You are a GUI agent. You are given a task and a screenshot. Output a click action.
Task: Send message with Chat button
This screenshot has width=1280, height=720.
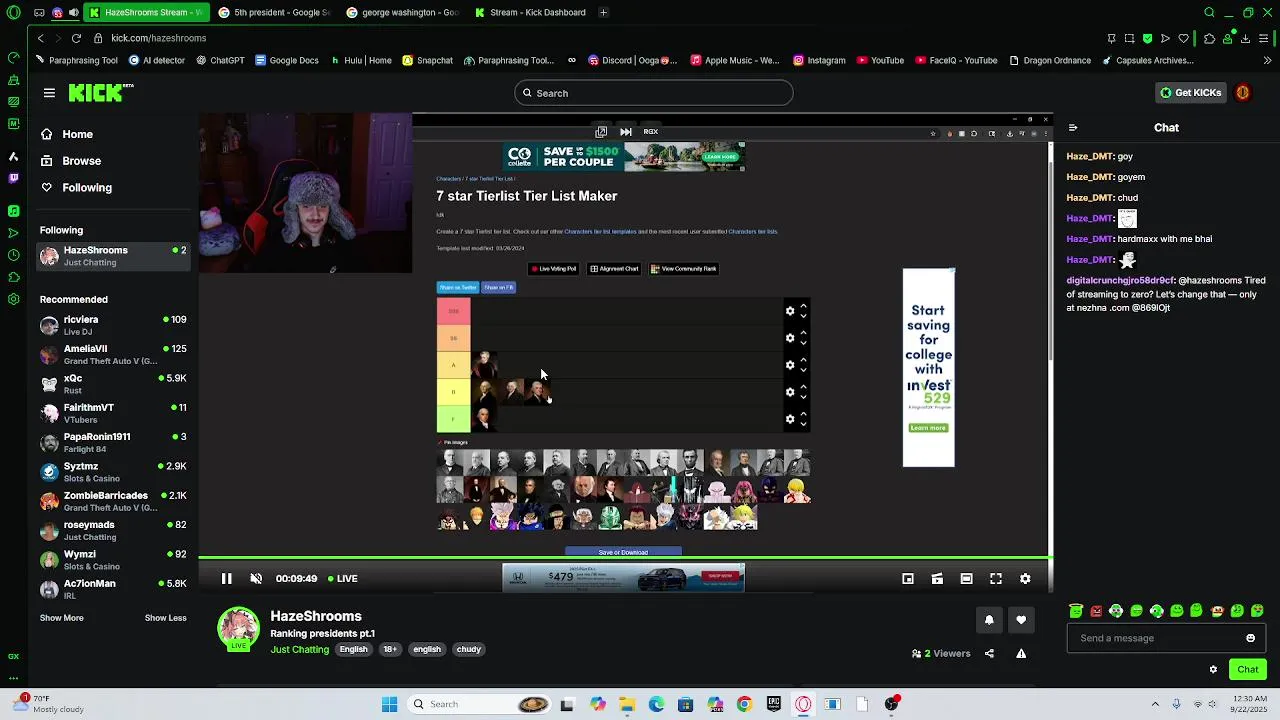click(1248, 669)
